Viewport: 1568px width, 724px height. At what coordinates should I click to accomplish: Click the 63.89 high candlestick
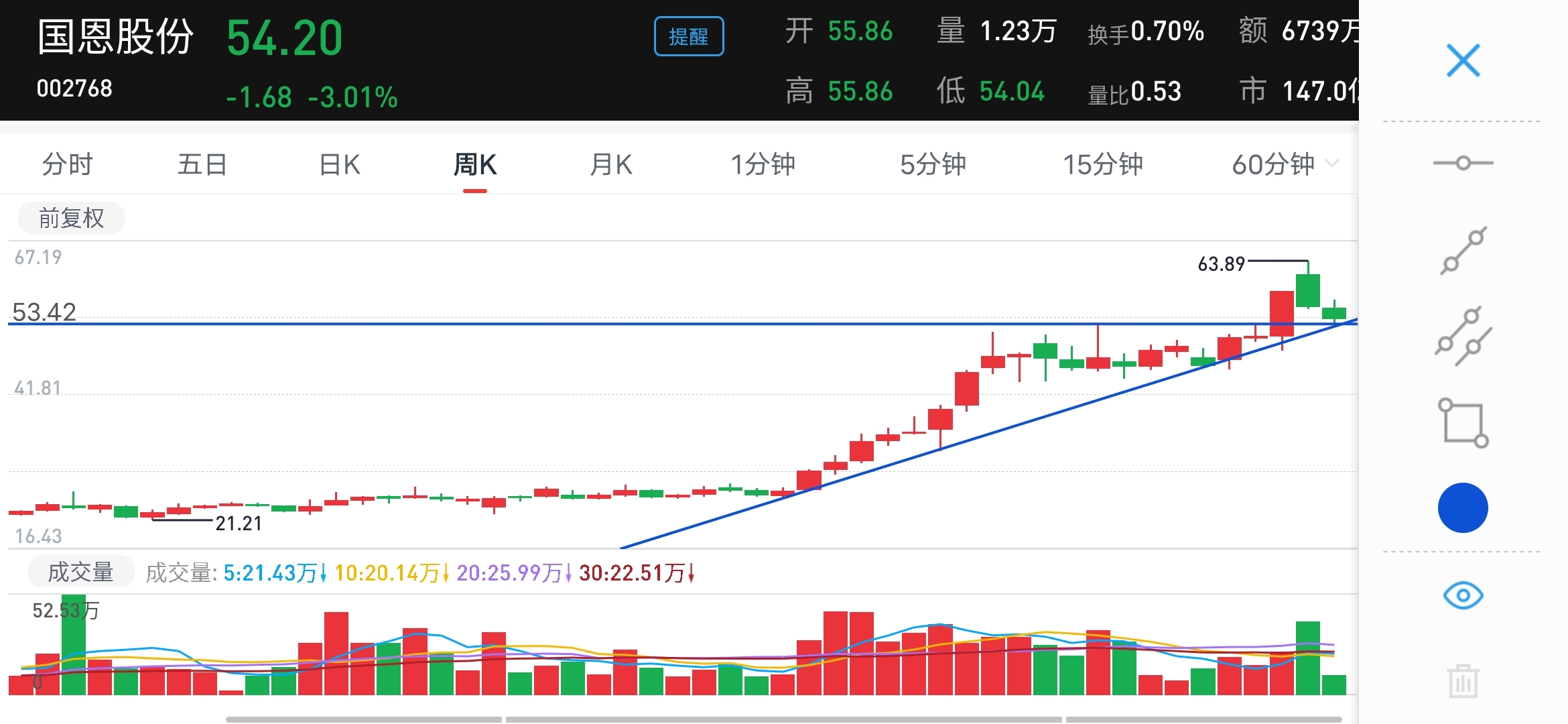click(x=1307, y=290)
